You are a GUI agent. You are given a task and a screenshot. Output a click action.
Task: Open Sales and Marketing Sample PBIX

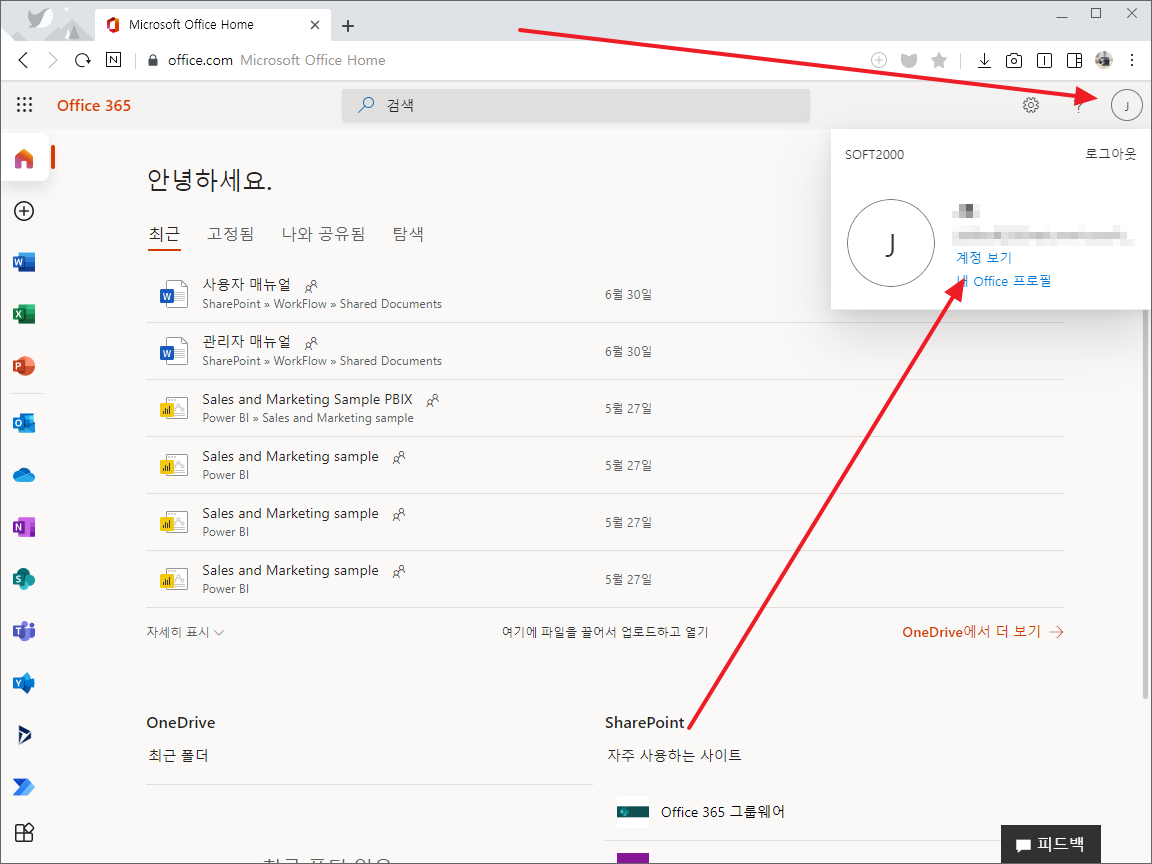coord(307,399)
